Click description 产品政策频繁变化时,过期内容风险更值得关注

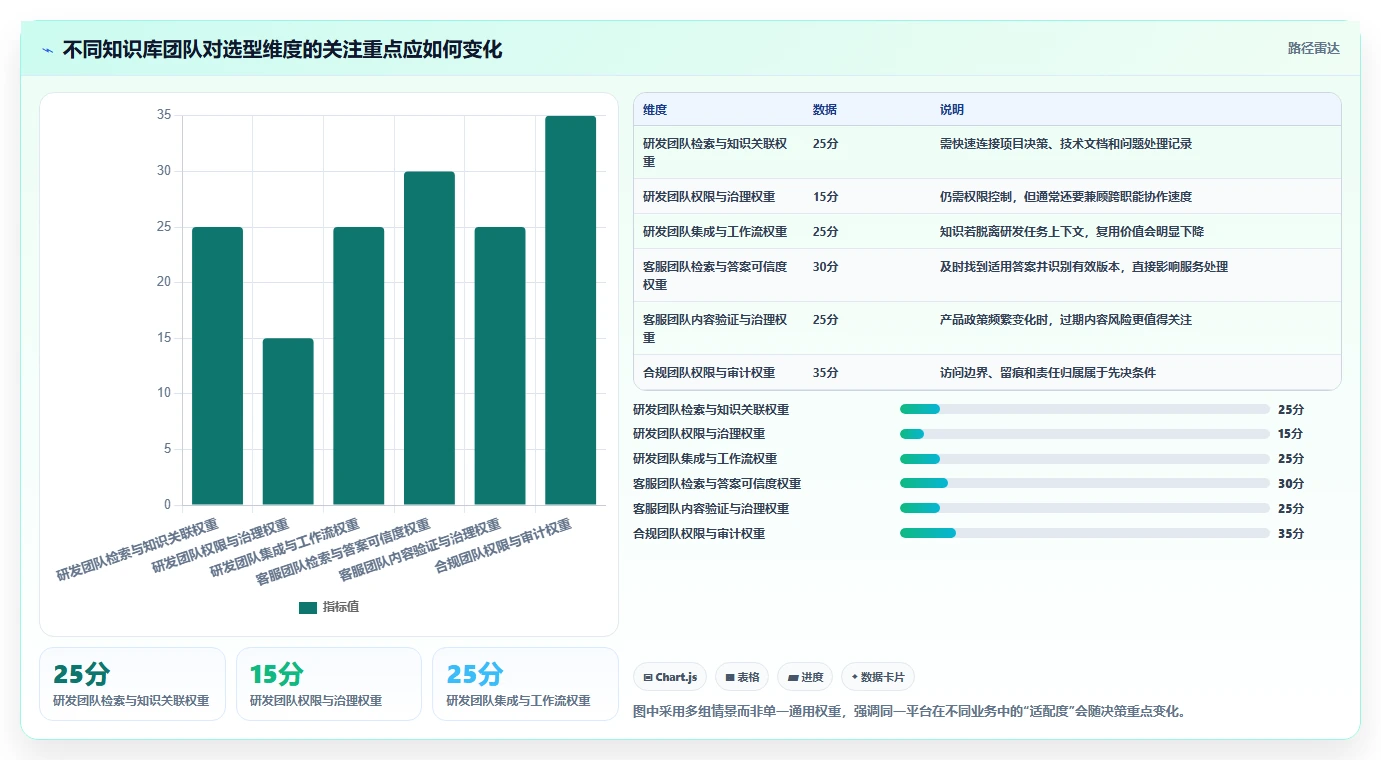tap(1066, 320)
